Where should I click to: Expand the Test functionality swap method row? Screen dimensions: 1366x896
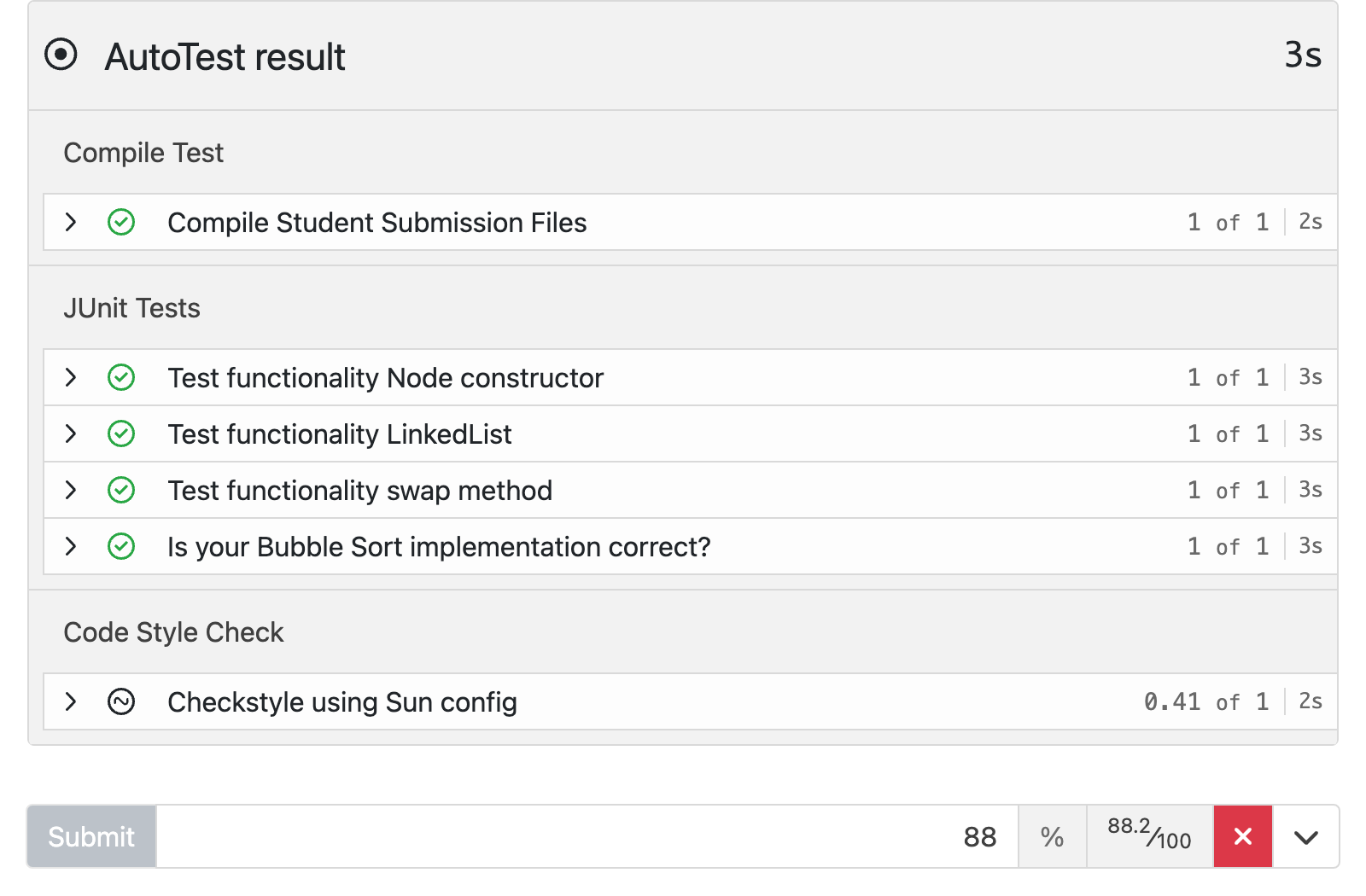pyautogui.click(x=71, y=490)
